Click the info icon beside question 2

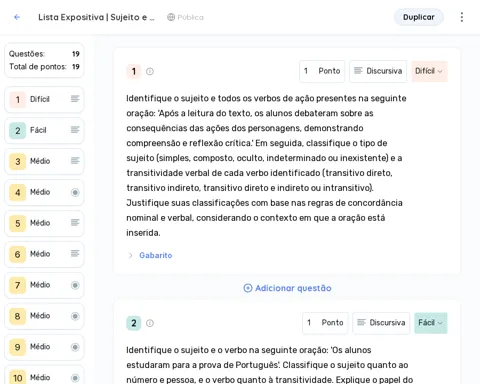tap(150, 323)
